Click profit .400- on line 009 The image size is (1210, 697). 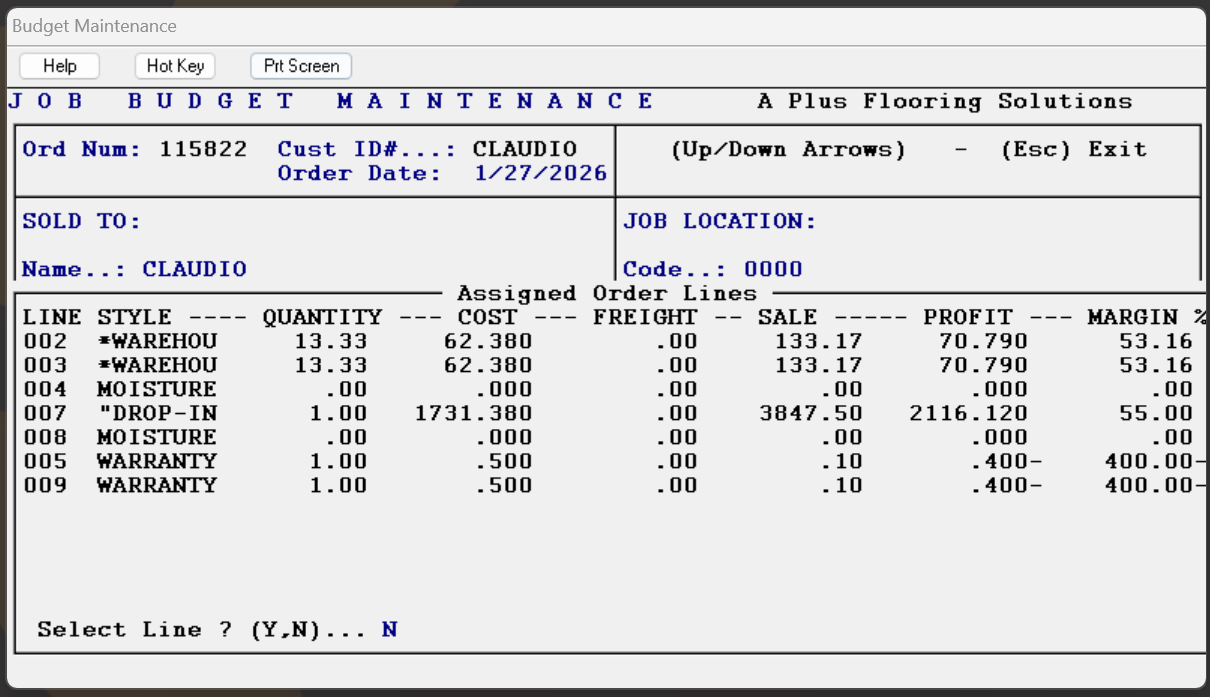pos(1006,485)
